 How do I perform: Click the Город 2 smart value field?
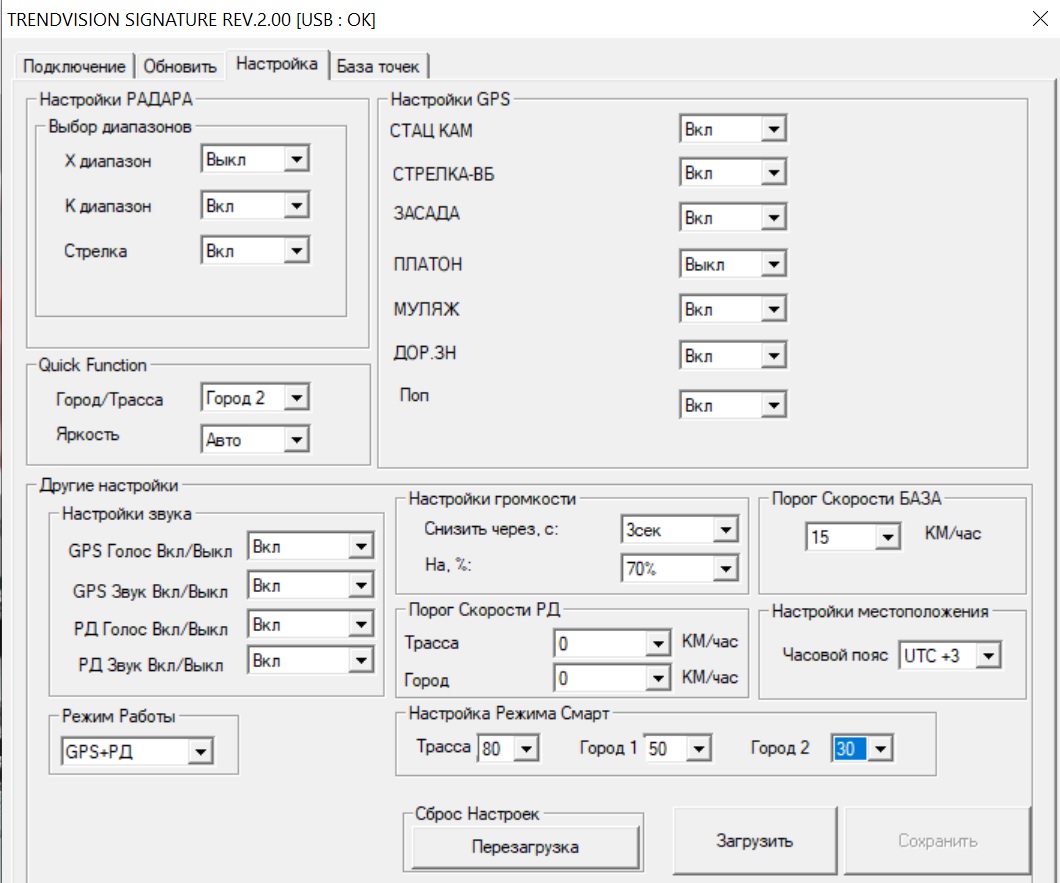848,749
